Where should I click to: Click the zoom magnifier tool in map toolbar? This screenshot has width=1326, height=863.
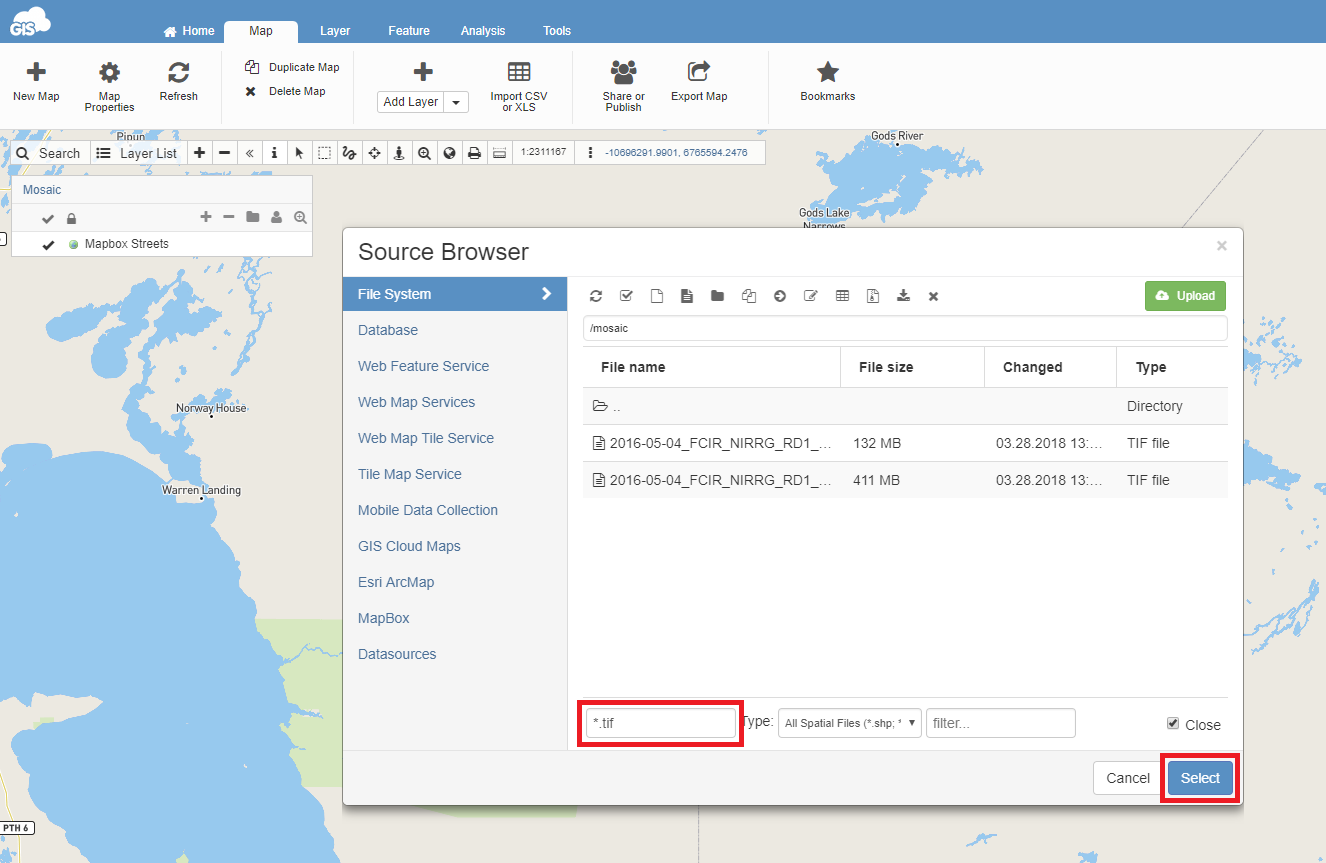424,153
